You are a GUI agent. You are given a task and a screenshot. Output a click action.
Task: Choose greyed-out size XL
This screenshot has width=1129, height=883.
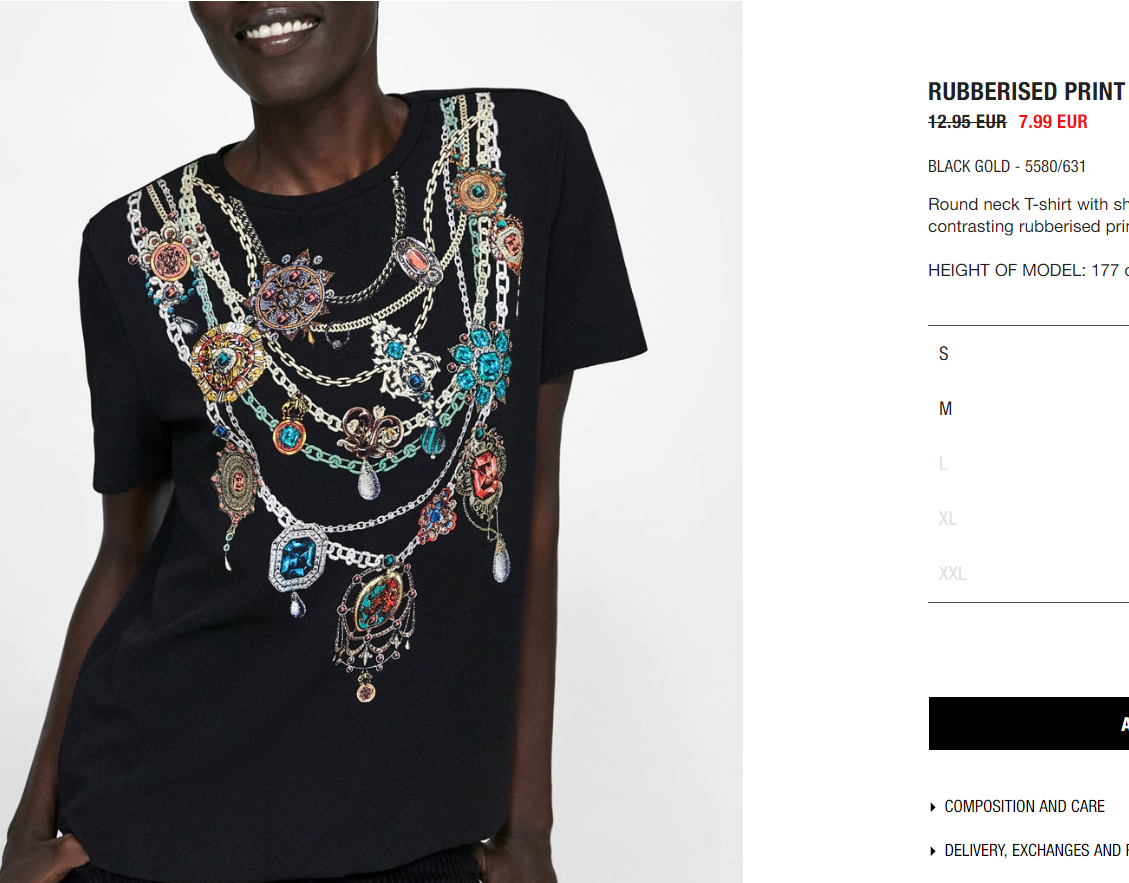1028,519
